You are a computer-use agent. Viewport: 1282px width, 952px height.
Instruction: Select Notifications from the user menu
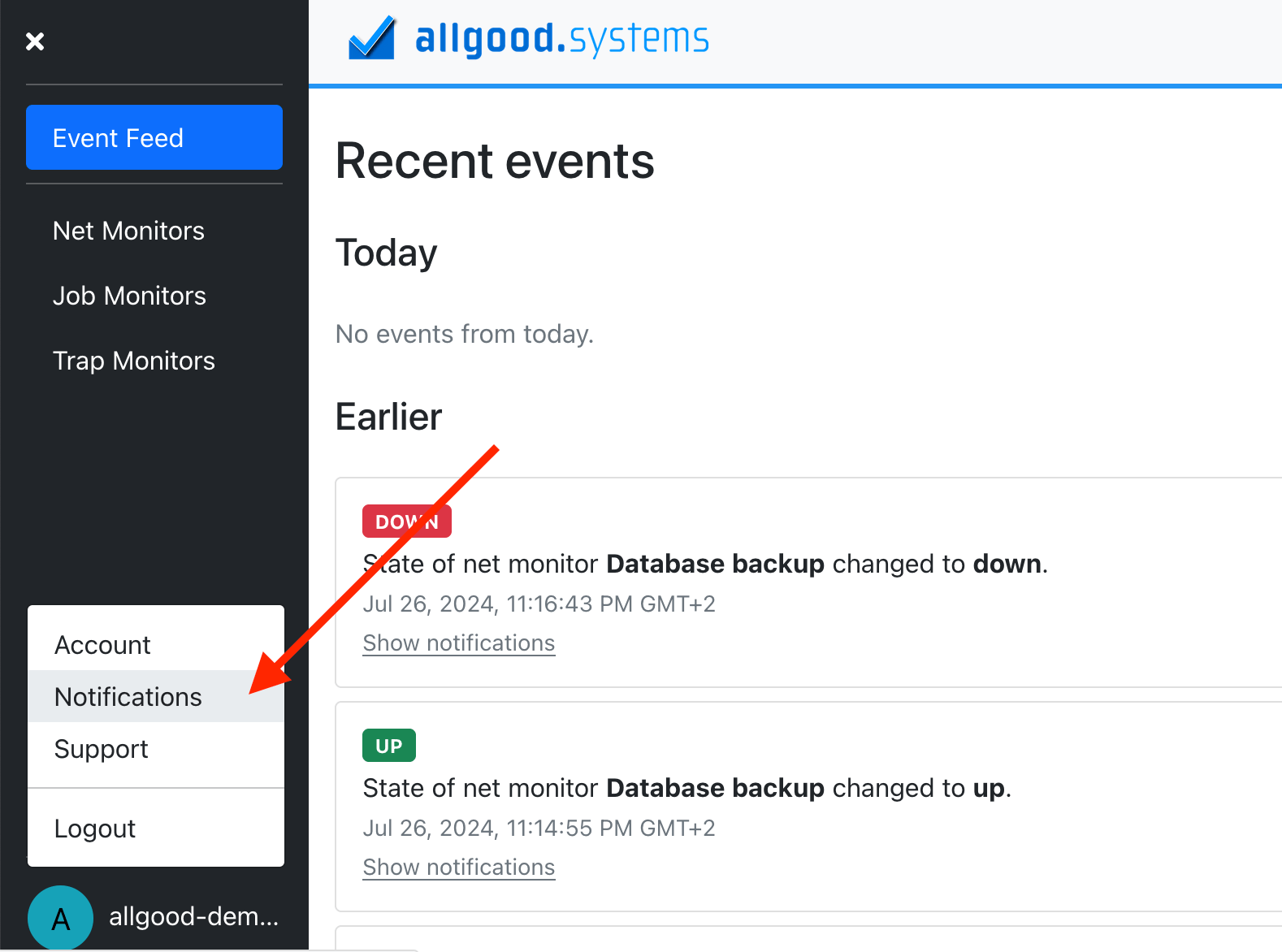128,696
